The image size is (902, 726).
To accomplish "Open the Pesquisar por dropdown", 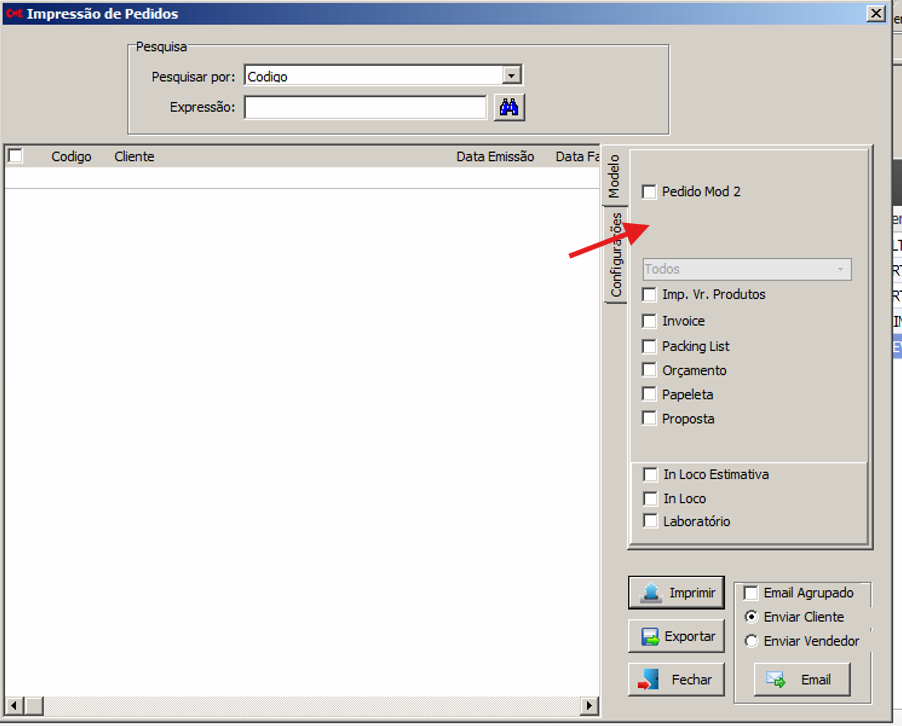I will pos(511,76).
